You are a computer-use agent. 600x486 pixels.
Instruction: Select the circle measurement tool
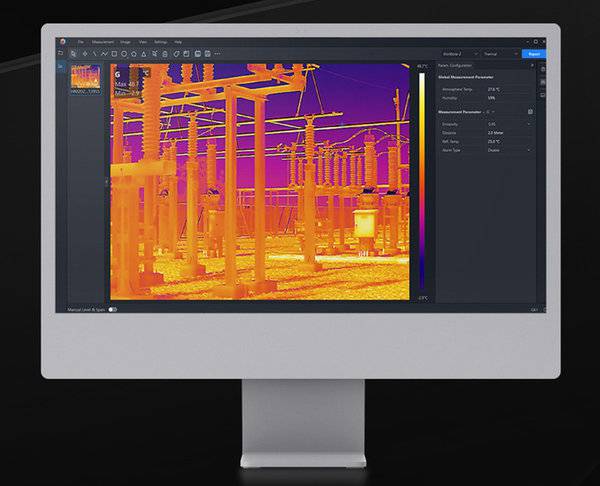coord(124,53)
